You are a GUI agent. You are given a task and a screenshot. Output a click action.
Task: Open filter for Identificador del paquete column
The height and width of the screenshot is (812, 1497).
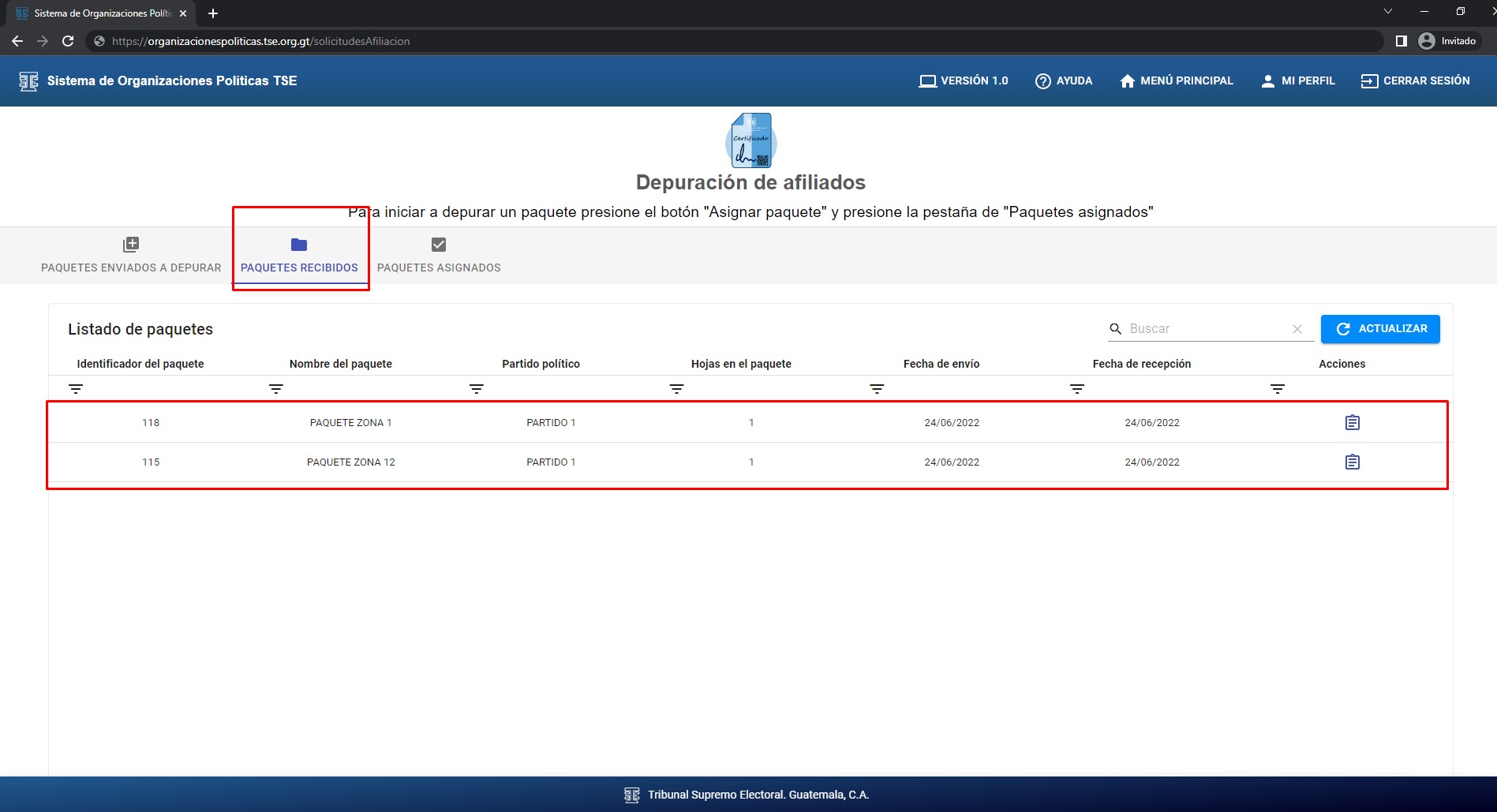point(76,389)
